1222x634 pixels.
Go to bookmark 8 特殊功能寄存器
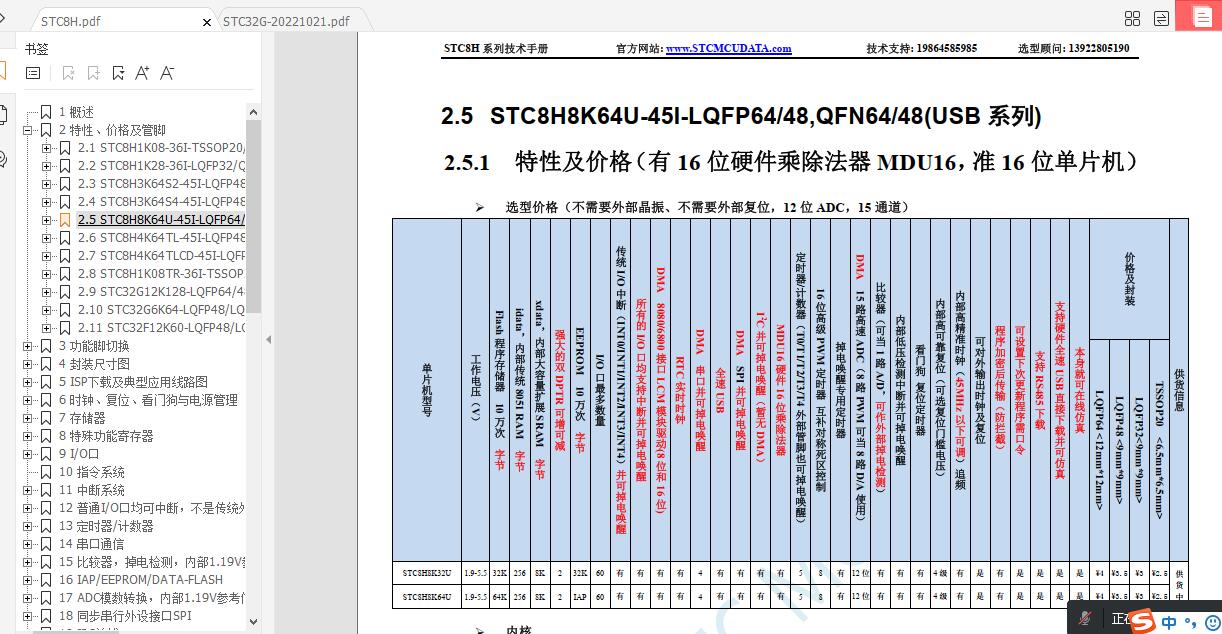(106, 436)
